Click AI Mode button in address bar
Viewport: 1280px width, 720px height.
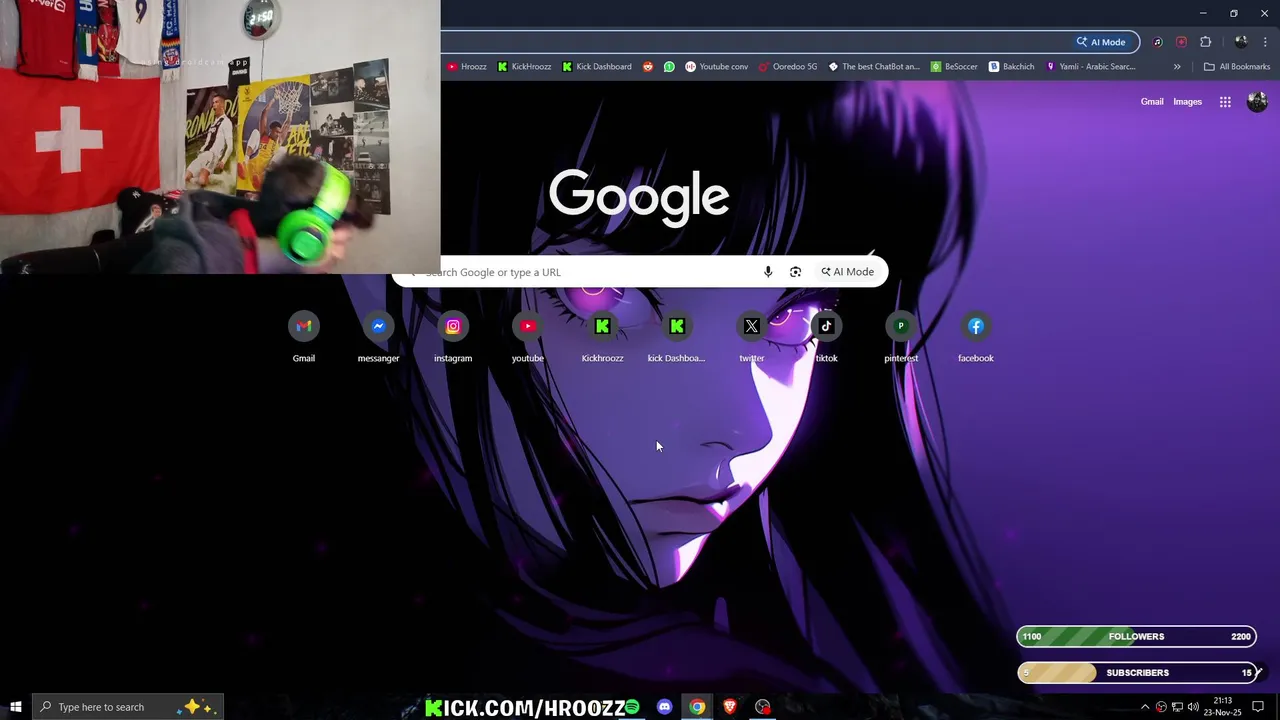[1101, 42]
